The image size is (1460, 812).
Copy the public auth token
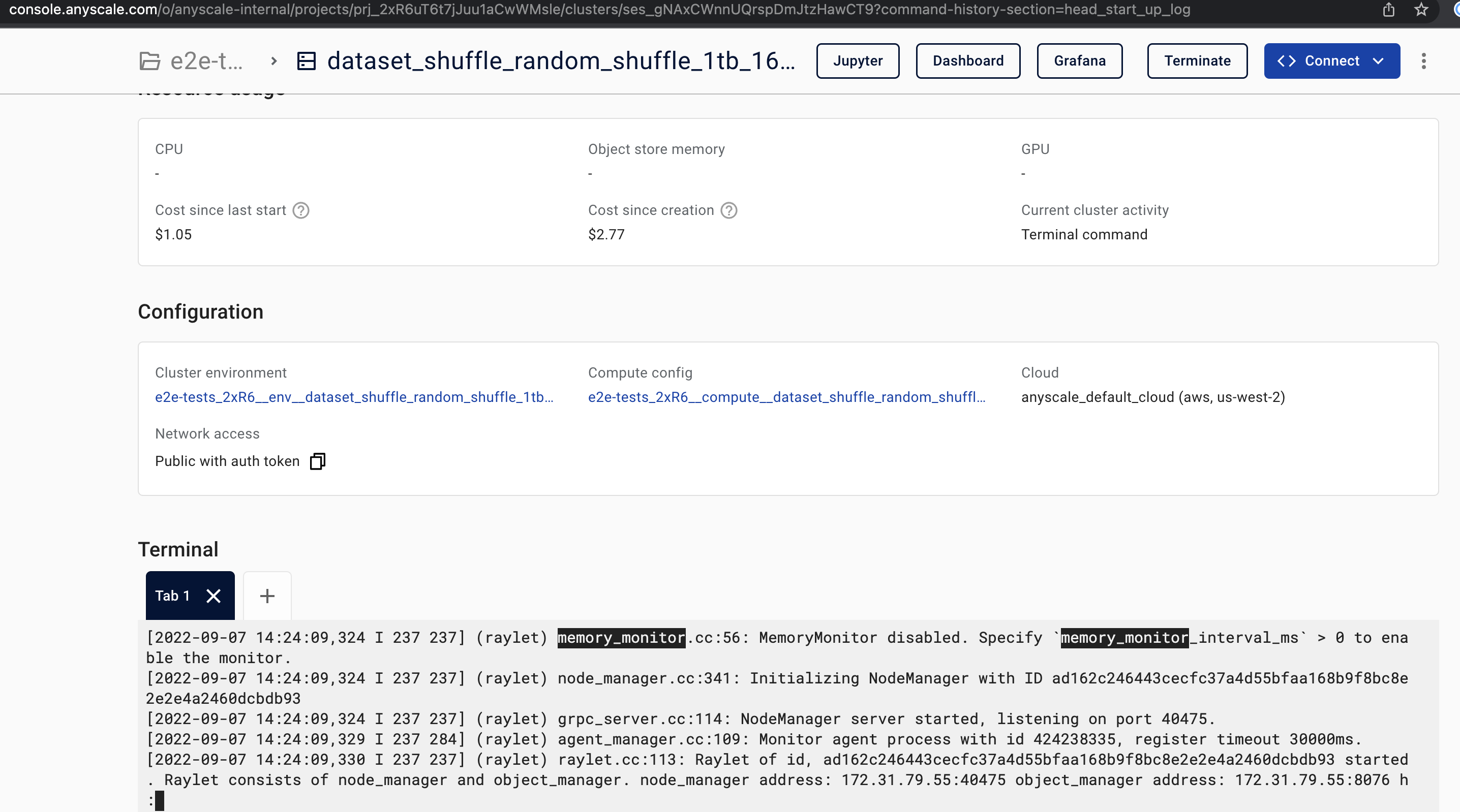(317, 461)
